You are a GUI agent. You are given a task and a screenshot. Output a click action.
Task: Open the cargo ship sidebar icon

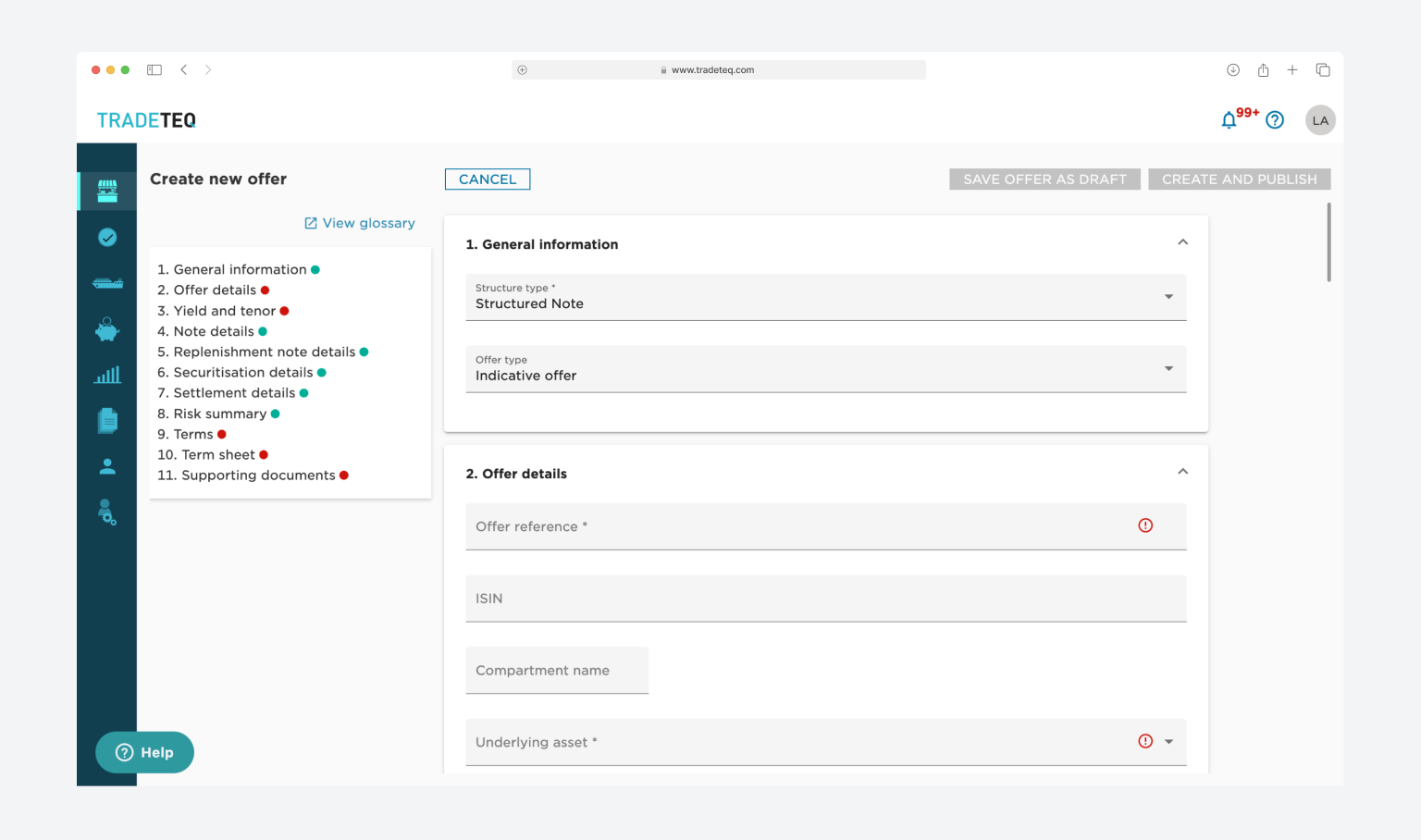click(107, 283)
